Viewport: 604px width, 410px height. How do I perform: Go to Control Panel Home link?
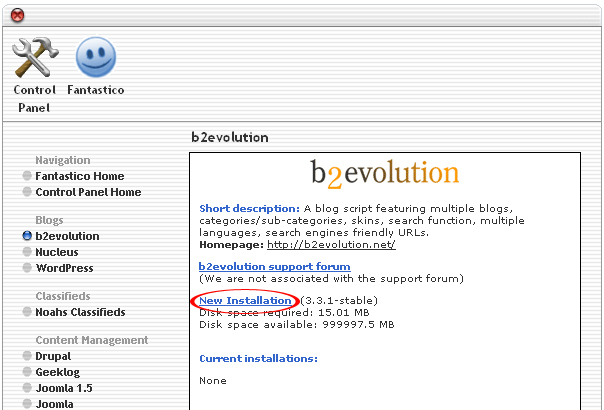[88, 192]
